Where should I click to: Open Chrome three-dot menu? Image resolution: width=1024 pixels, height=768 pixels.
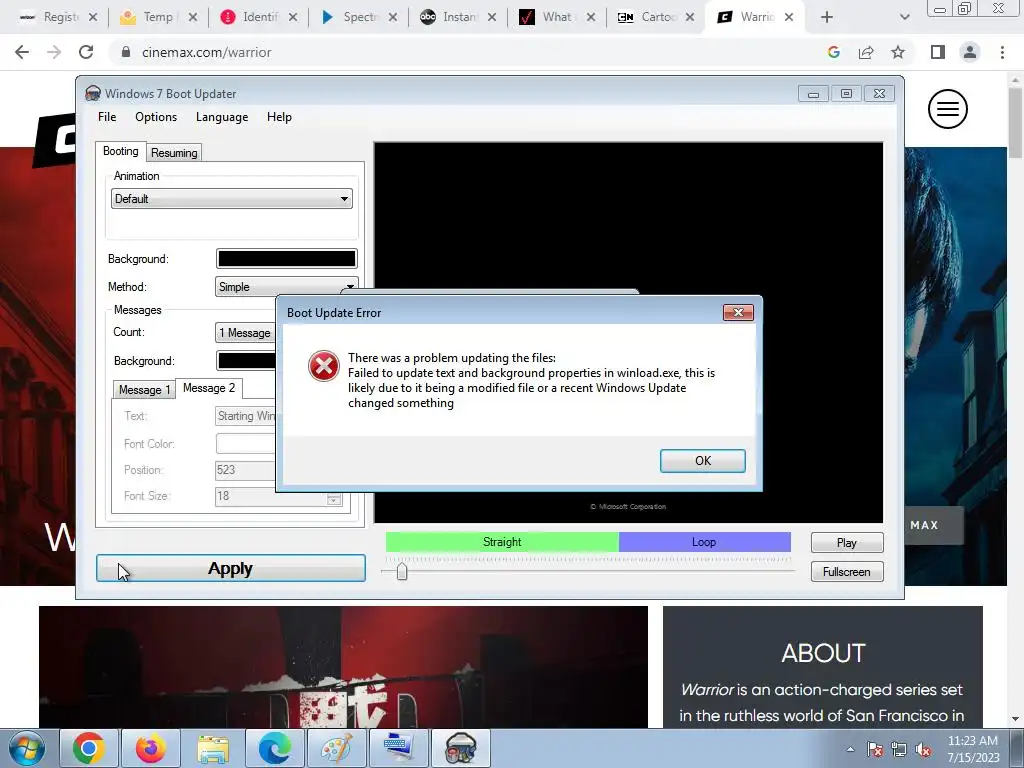pos(1002,52)
